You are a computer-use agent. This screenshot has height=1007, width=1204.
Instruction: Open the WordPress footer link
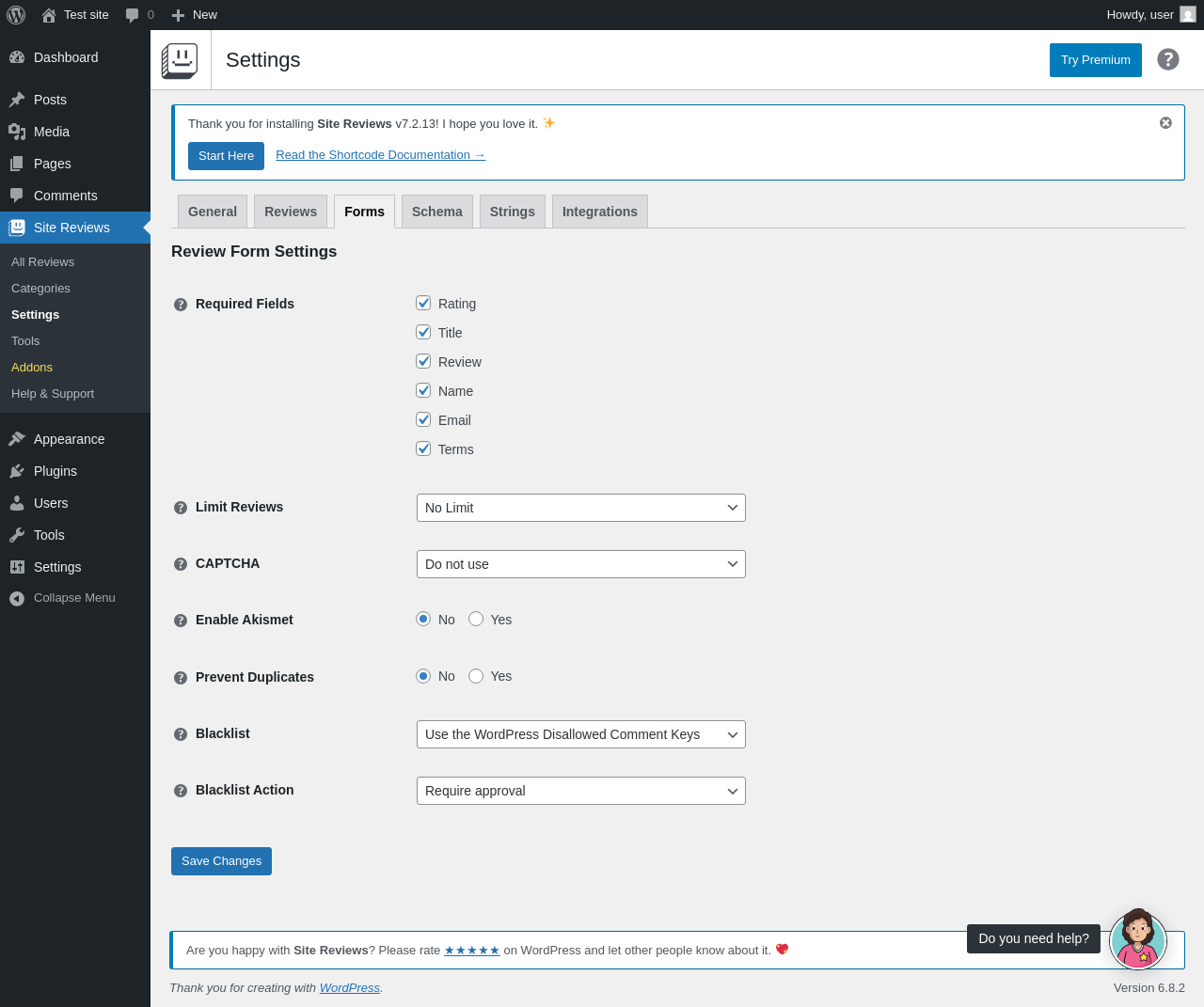pos(350,988)
